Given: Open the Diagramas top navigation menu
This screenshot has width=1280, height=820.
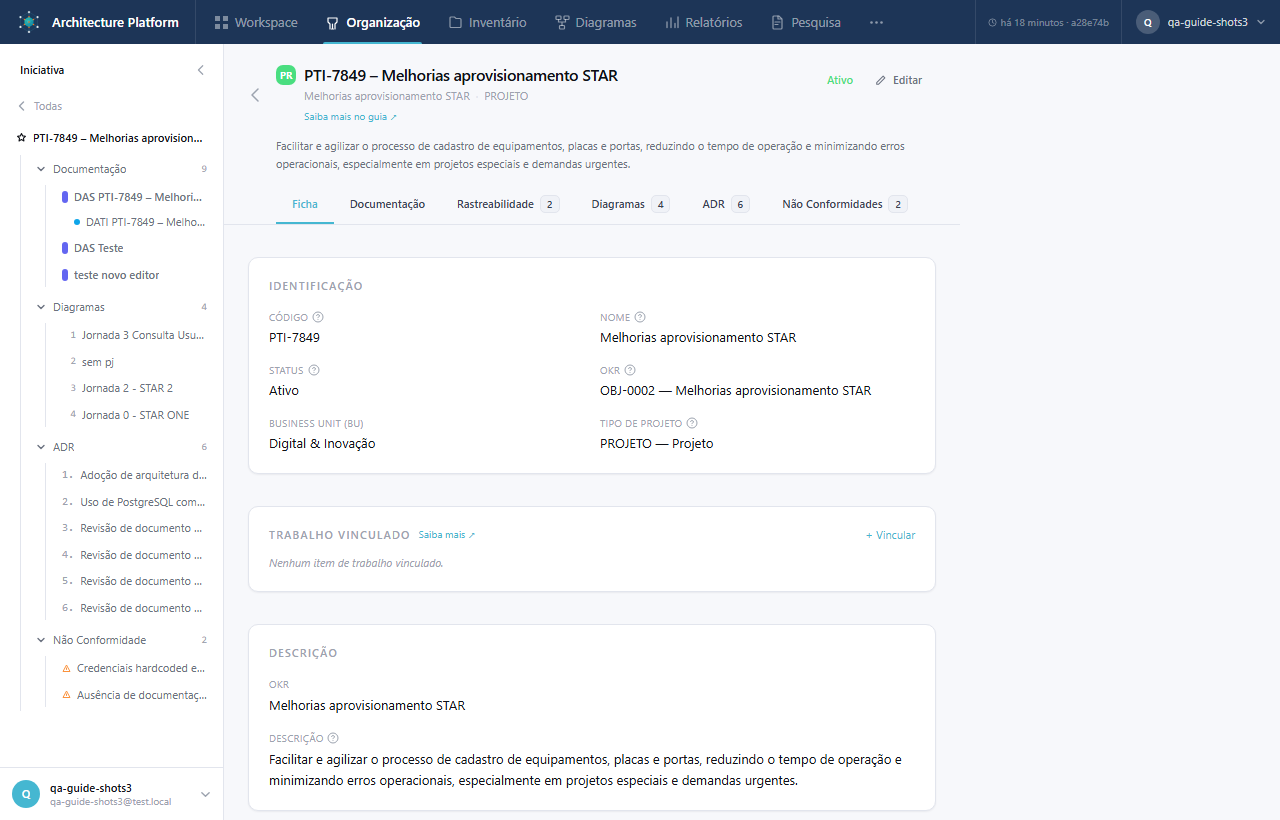Looking at the screenshot, I should coord(595,22).
